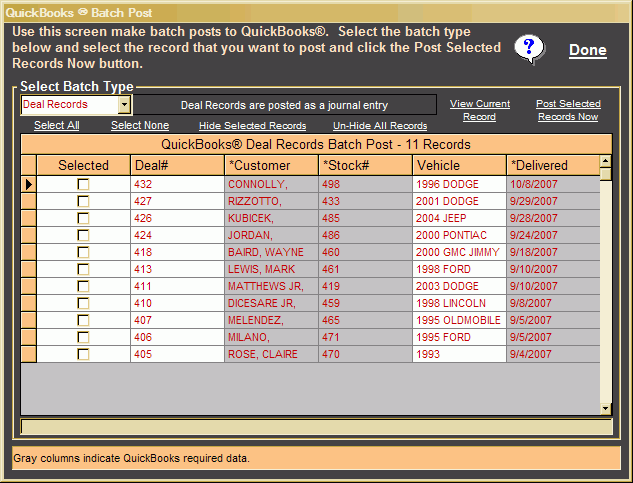Click customer cell ROSE, CLAIRE
Screen dimensions: 633x483
[x=271, y=354]
